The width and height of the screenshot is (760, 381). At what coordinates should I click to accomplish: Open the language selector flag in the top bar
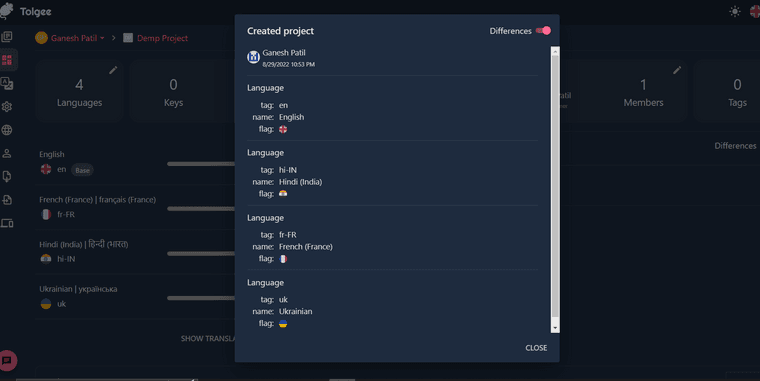click(755, 12)
